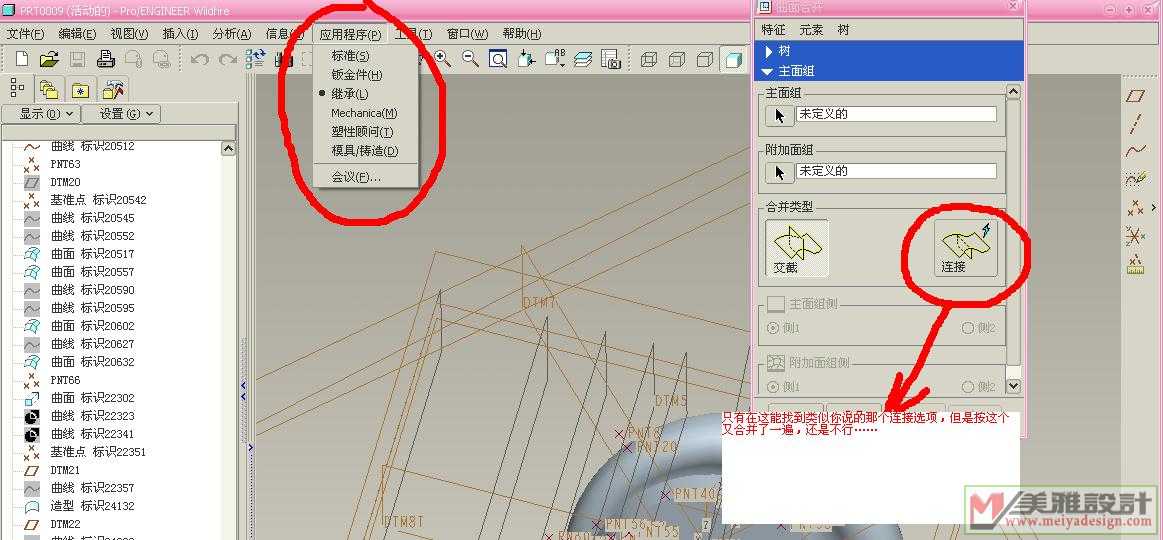This screenshot has height=540, width=1163.
Task: Click dialog scrollbar down arrow
Action: point(1014,387)
